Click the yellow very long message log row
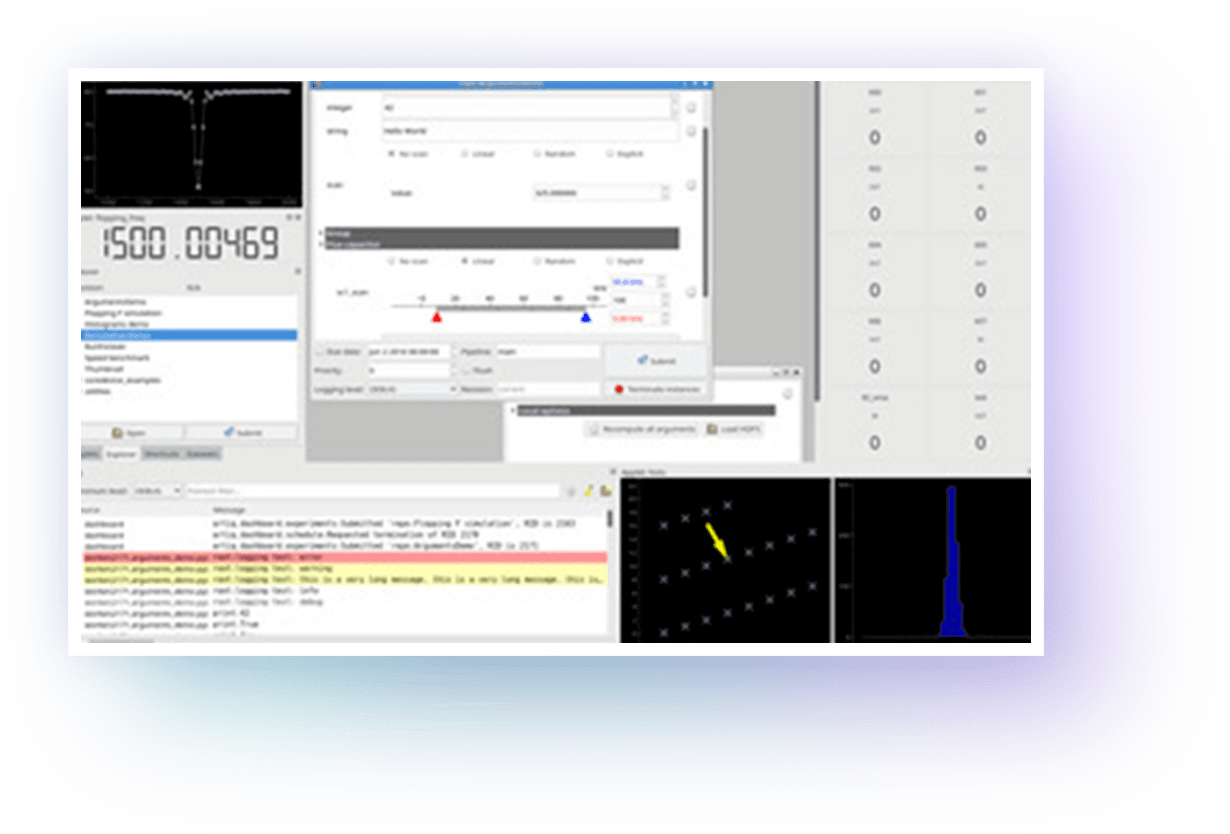The height and width of the screenshot is (834, 1230). pyautogui.click(x=343, y=579)
